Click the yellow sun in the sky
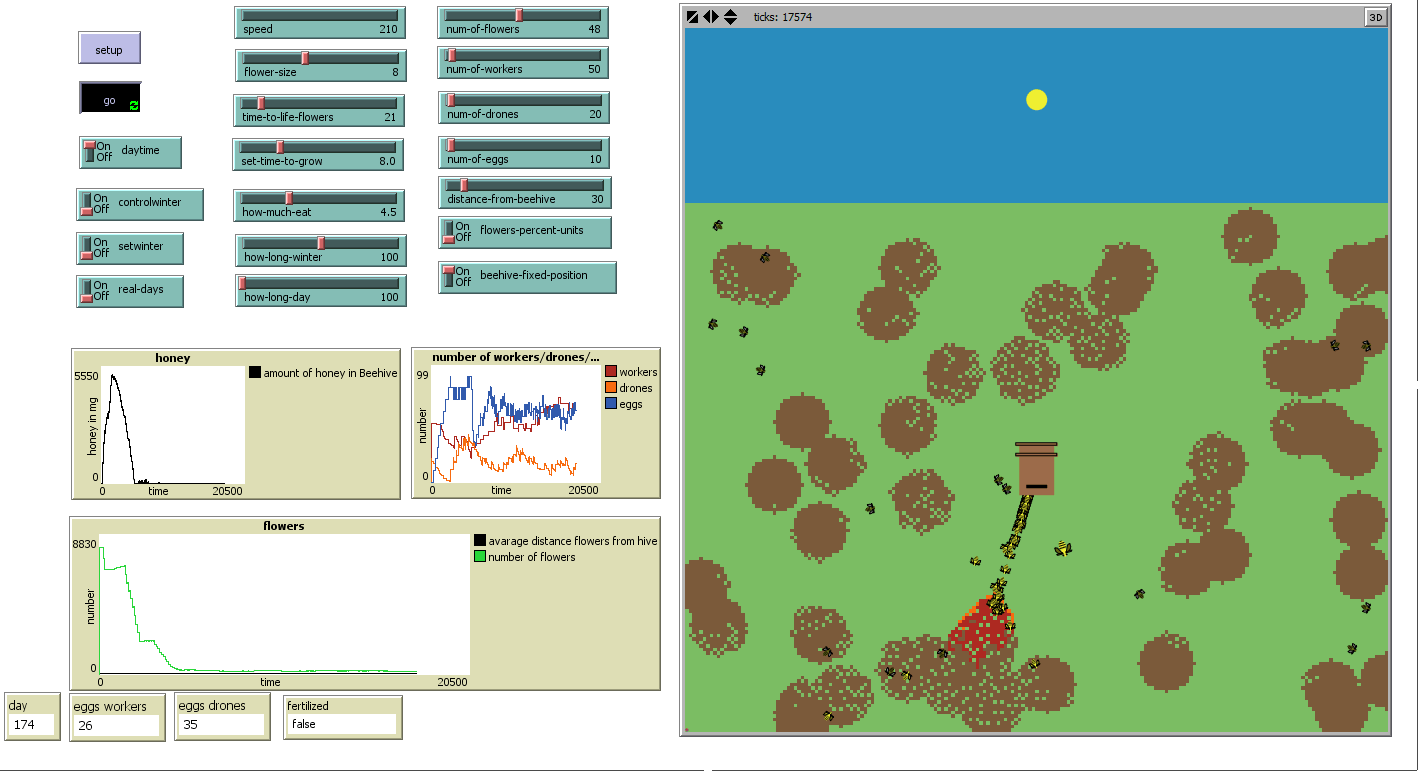1418x771 pixels. point(1036,99)
